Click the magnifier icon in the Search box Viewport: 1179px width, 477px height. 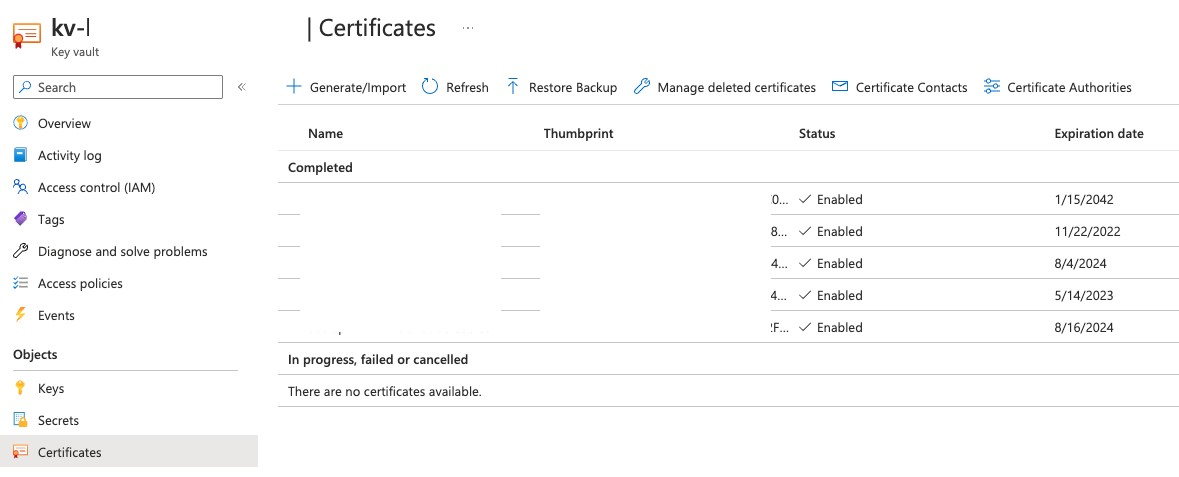click(26, 87)
